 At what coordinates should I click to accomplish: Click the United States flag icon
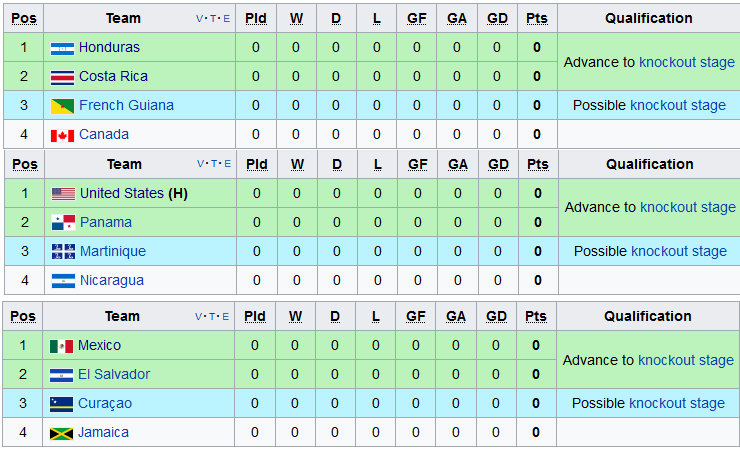63,194
